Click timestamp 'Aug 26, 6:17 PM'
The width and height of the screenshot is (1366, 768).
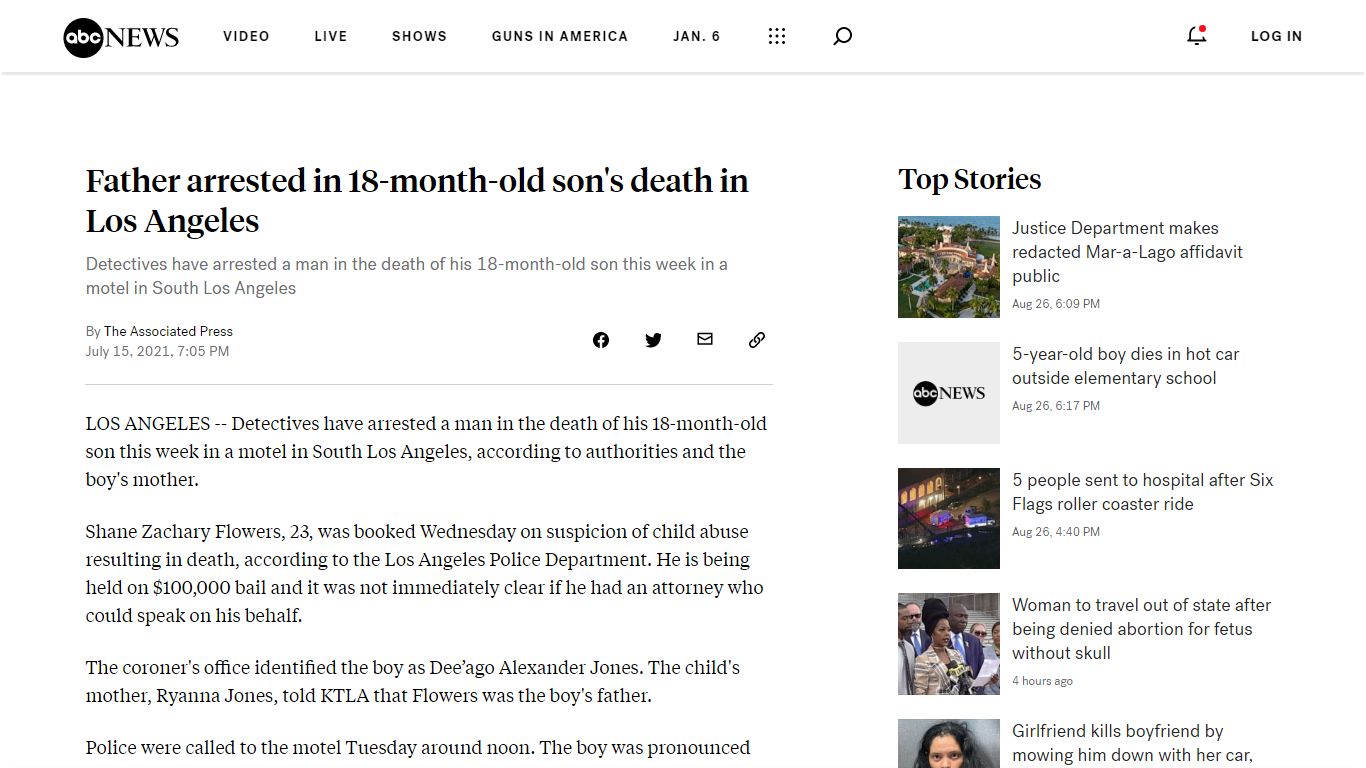click(1055, 405)
